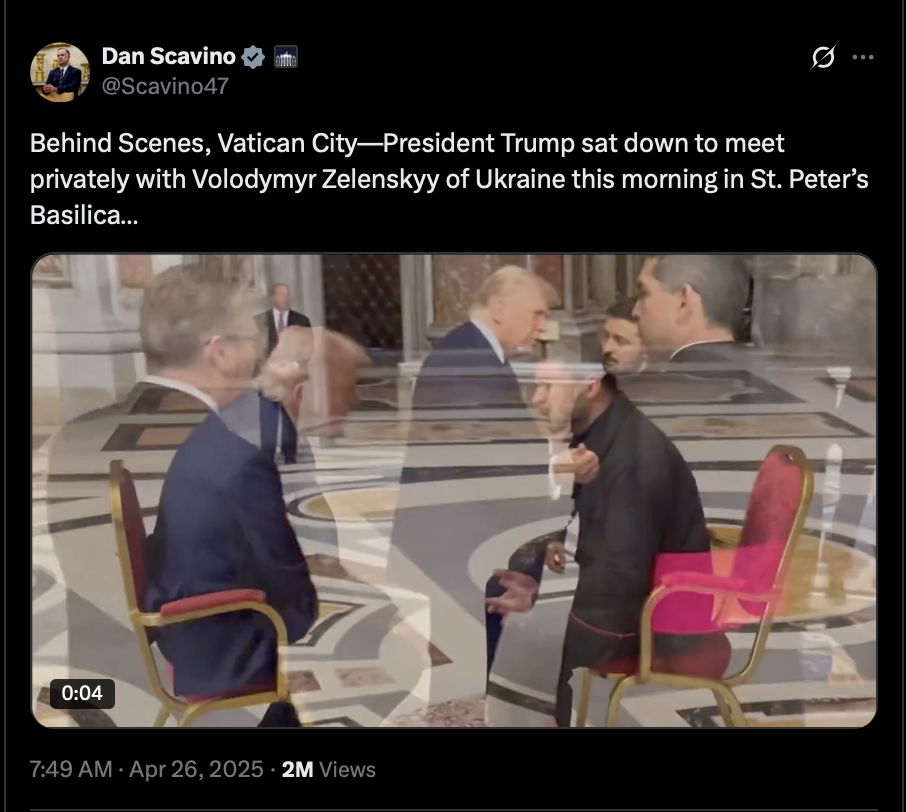Click the 0:04 video duration badge
Image resolution: width=906 pixels, height=812 pixels.
click(82, 693)
